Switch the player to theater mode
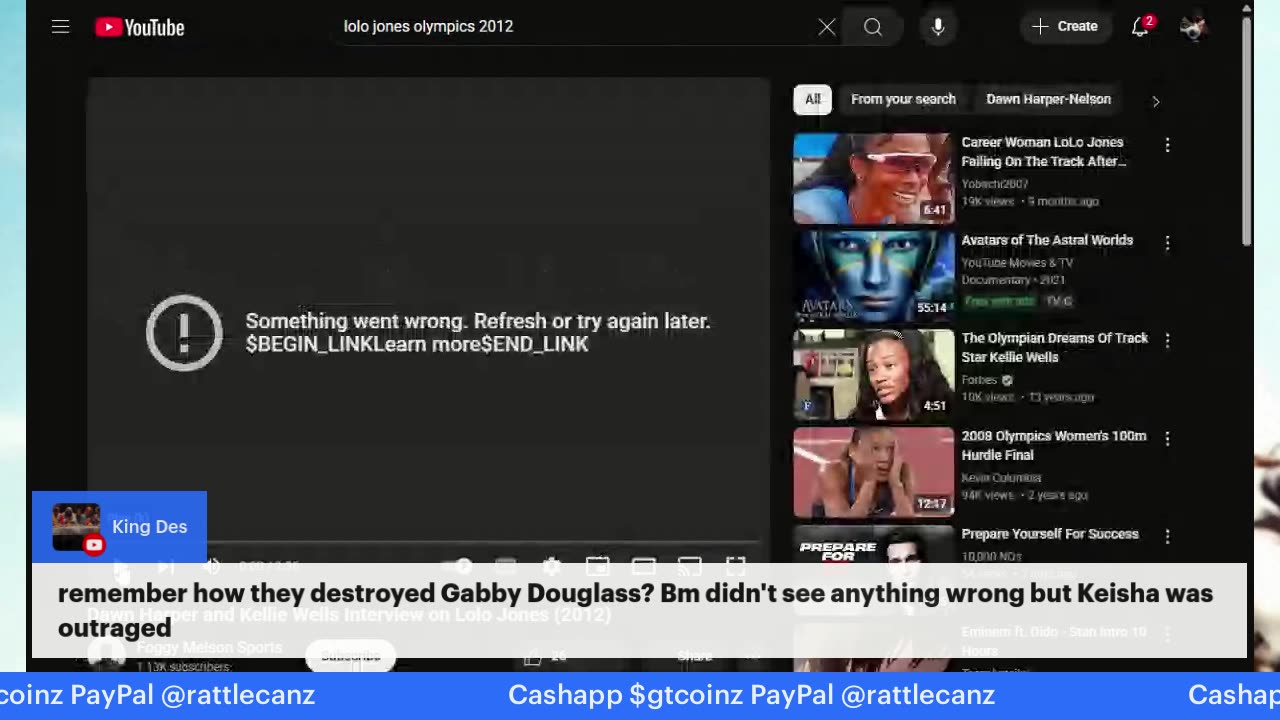Image resolution: width=1280 pixels, height=720 pixels. pos(643,567)
